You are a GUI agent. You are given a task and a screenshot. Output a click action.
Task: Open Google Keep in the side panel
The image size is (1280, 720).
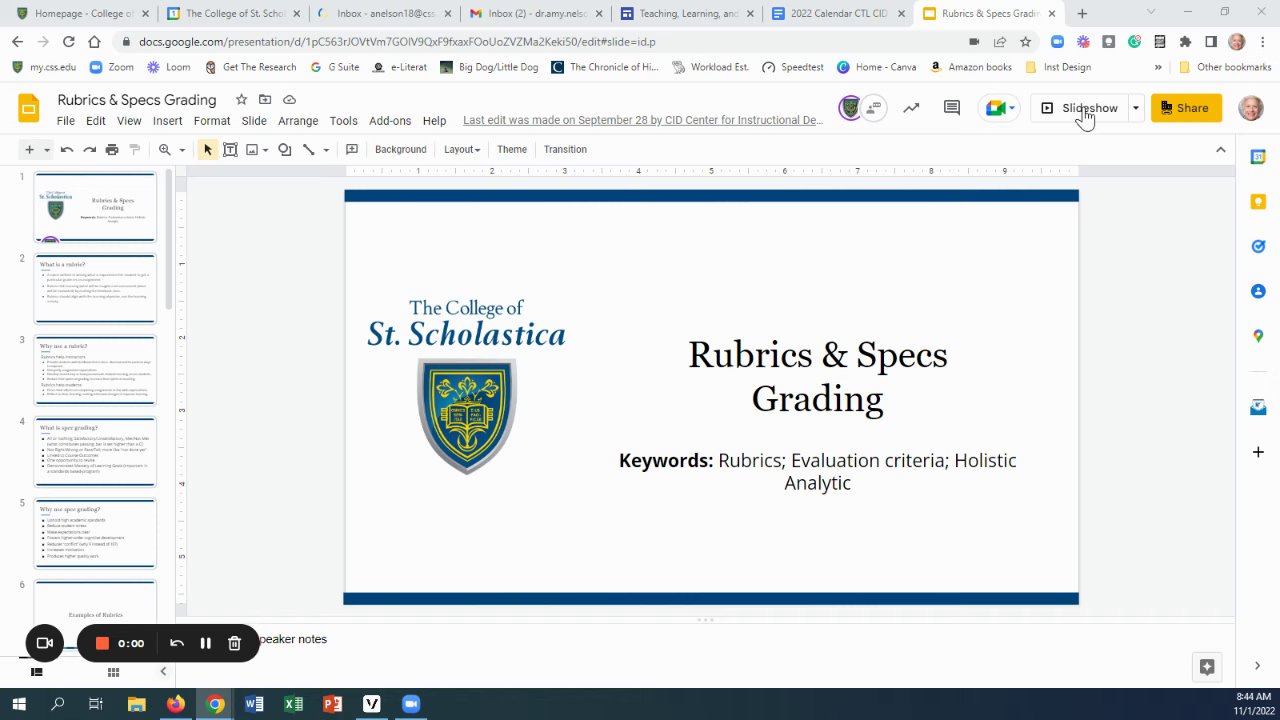click(1258, 201)
